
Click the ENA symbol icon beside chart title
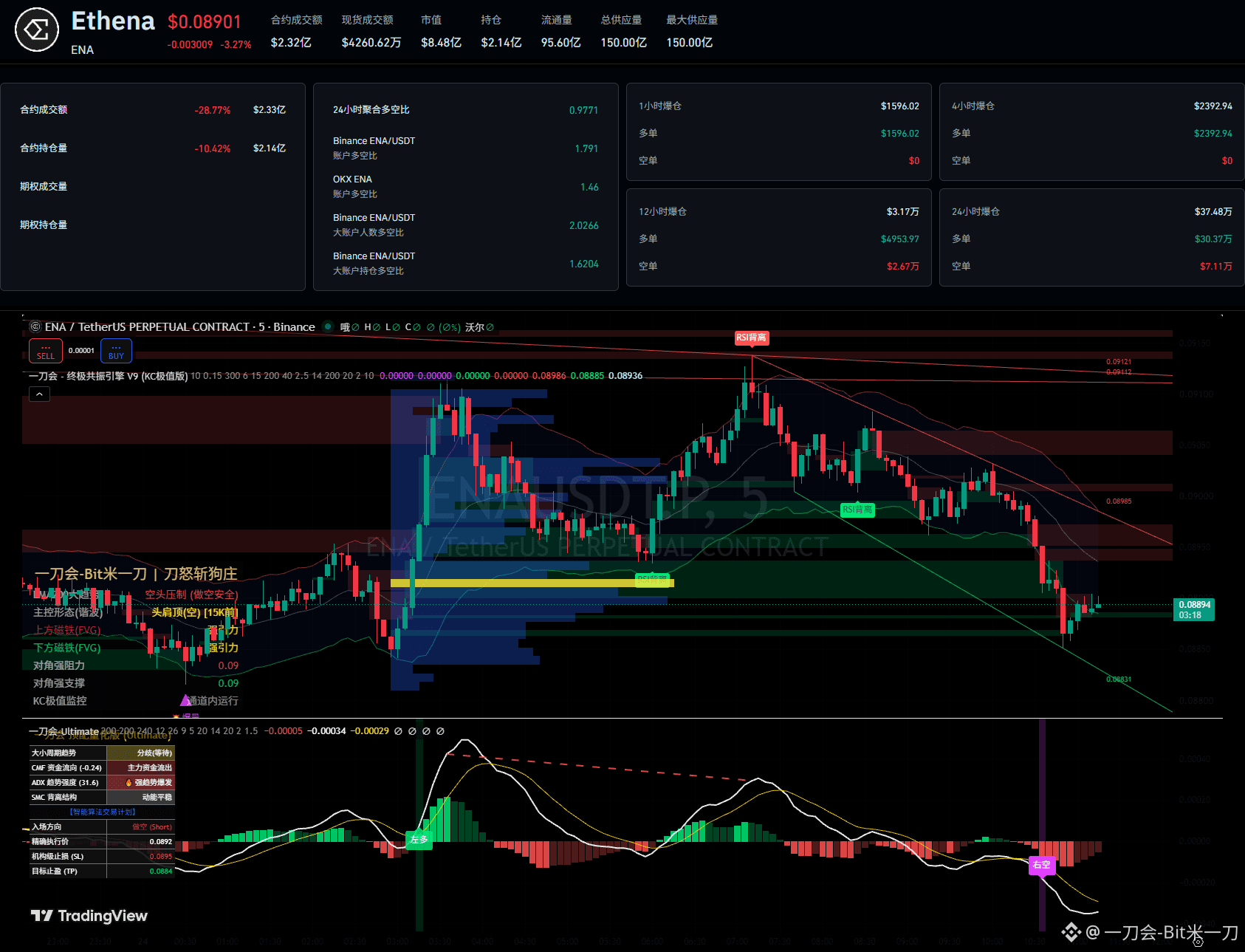[x=35, y=326]
